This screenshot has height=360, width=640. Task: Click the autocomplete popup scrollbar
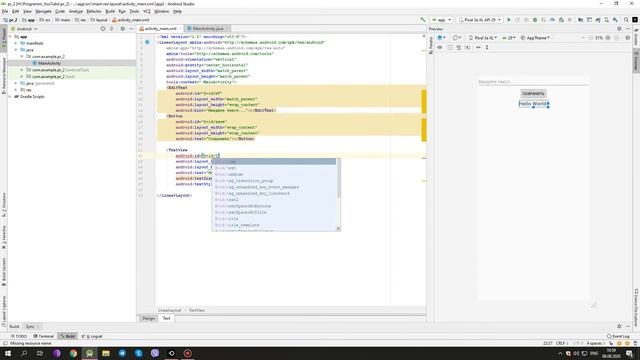338,178
